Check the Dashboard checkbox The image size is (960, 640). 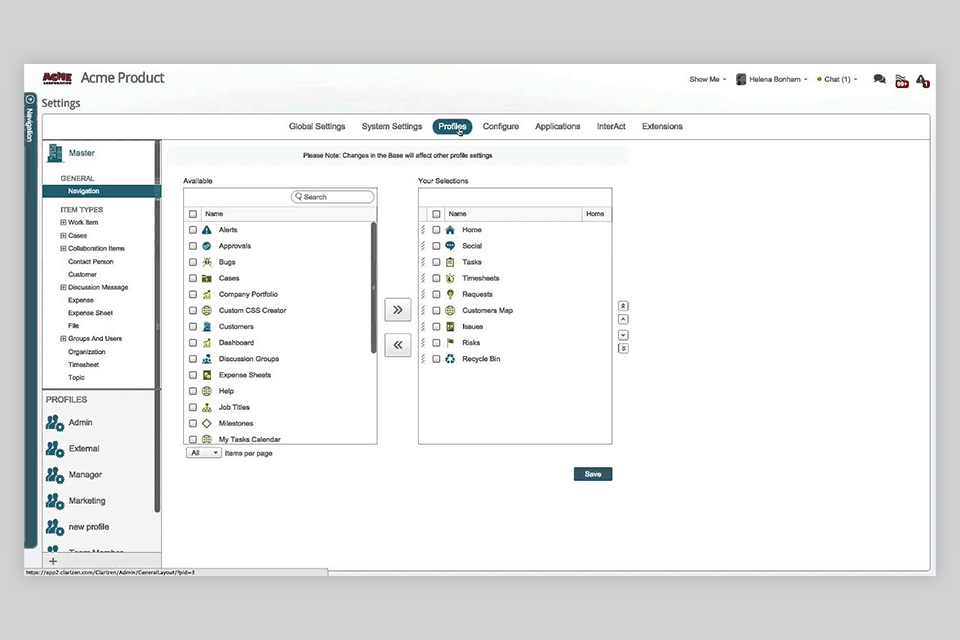193,343
